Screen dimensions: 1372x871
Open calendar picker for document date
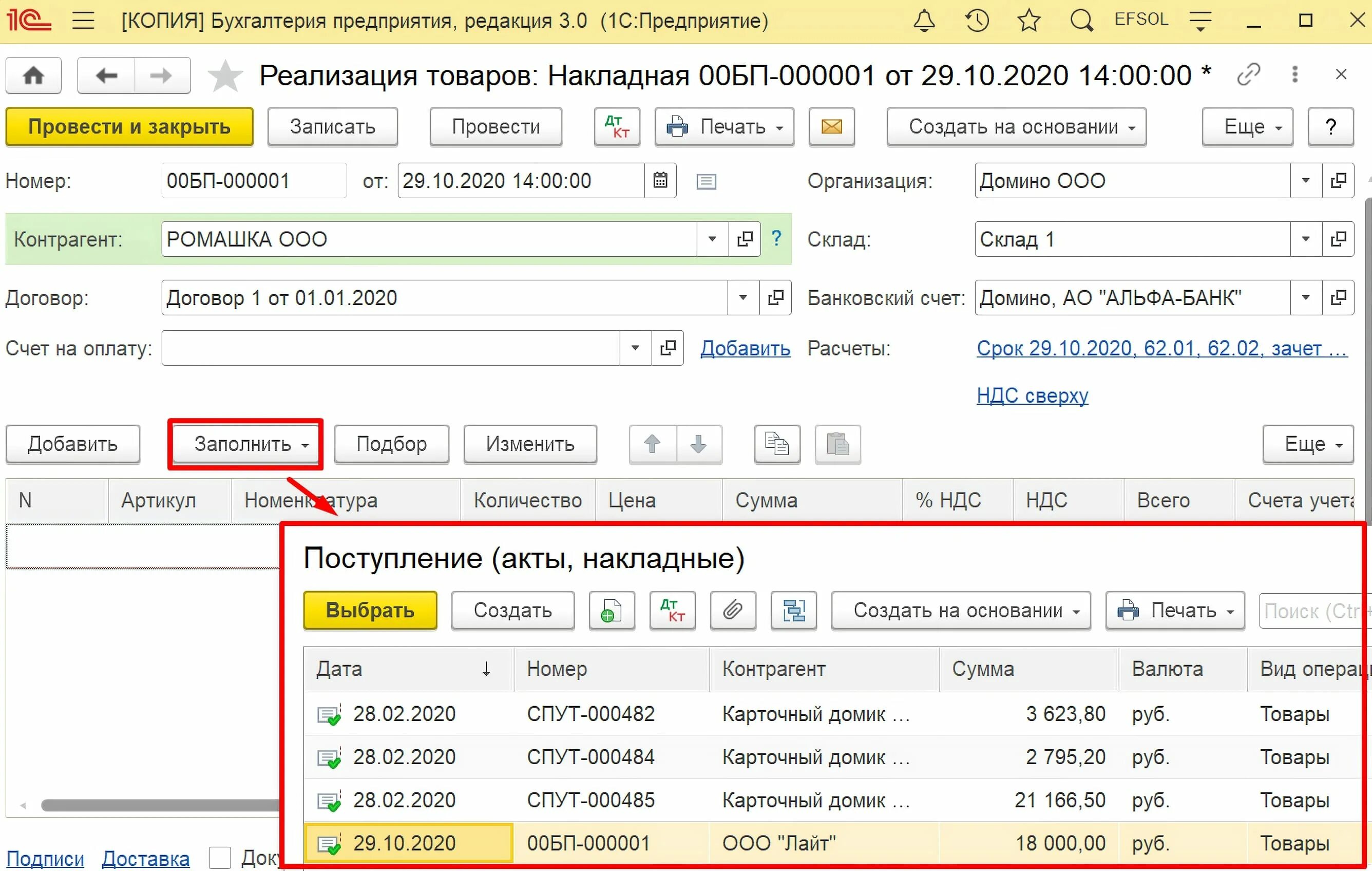point(660,181)
